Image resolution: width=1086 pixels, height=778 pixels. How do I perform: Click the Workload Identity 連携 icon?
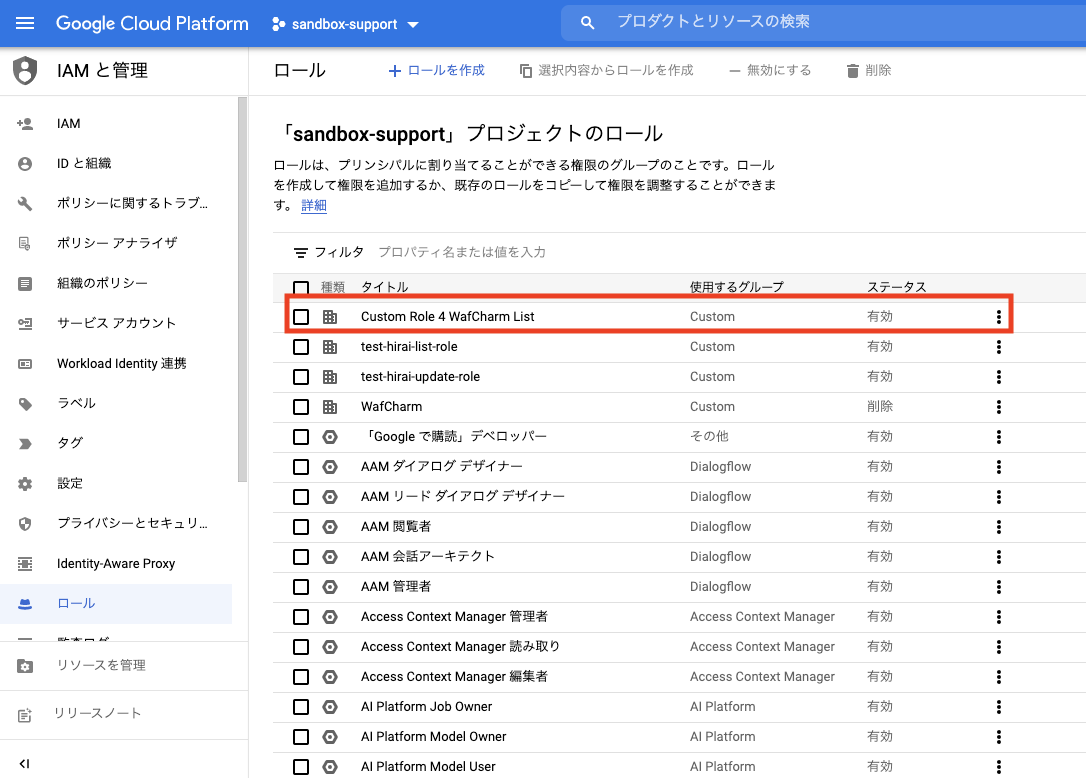click(25, 364)
